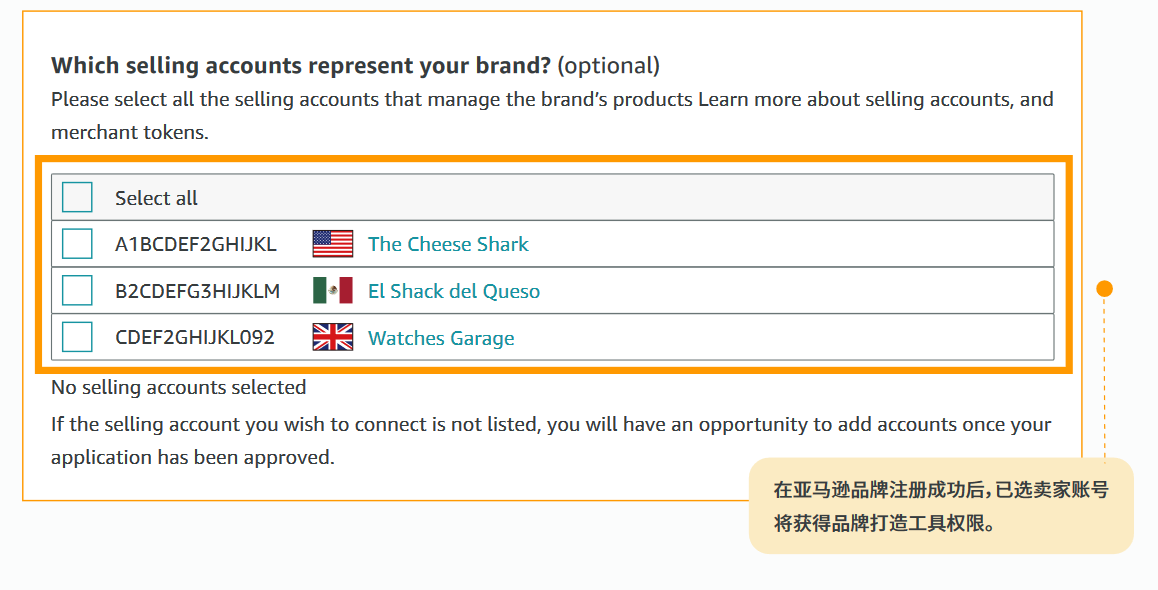The image size is (1158, 590).
Task: Open the El Shack del Queso link
Action: pyautogui.click(x=453, y=291)
